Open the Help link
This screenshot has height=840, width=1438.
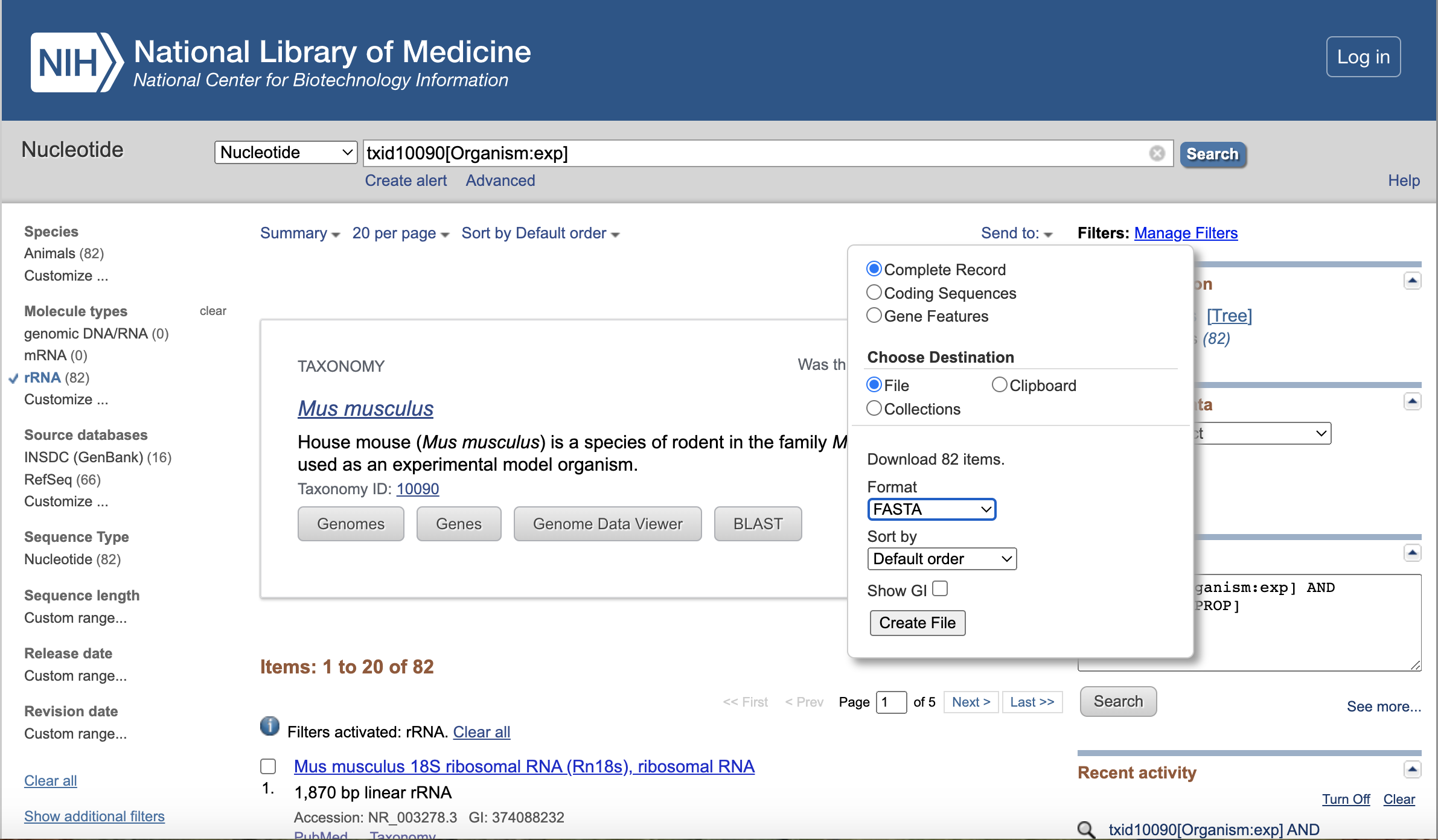pos(1404,180)
